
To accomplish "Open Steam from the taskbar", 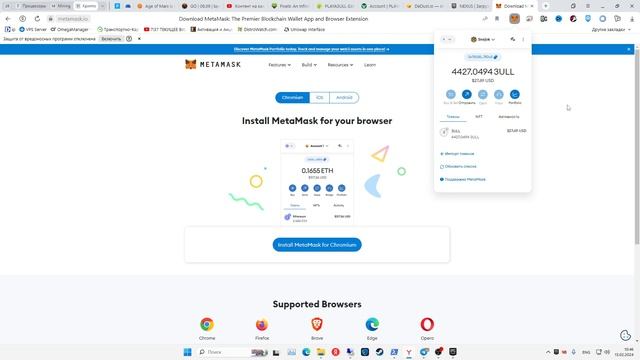I will [379, 352].
